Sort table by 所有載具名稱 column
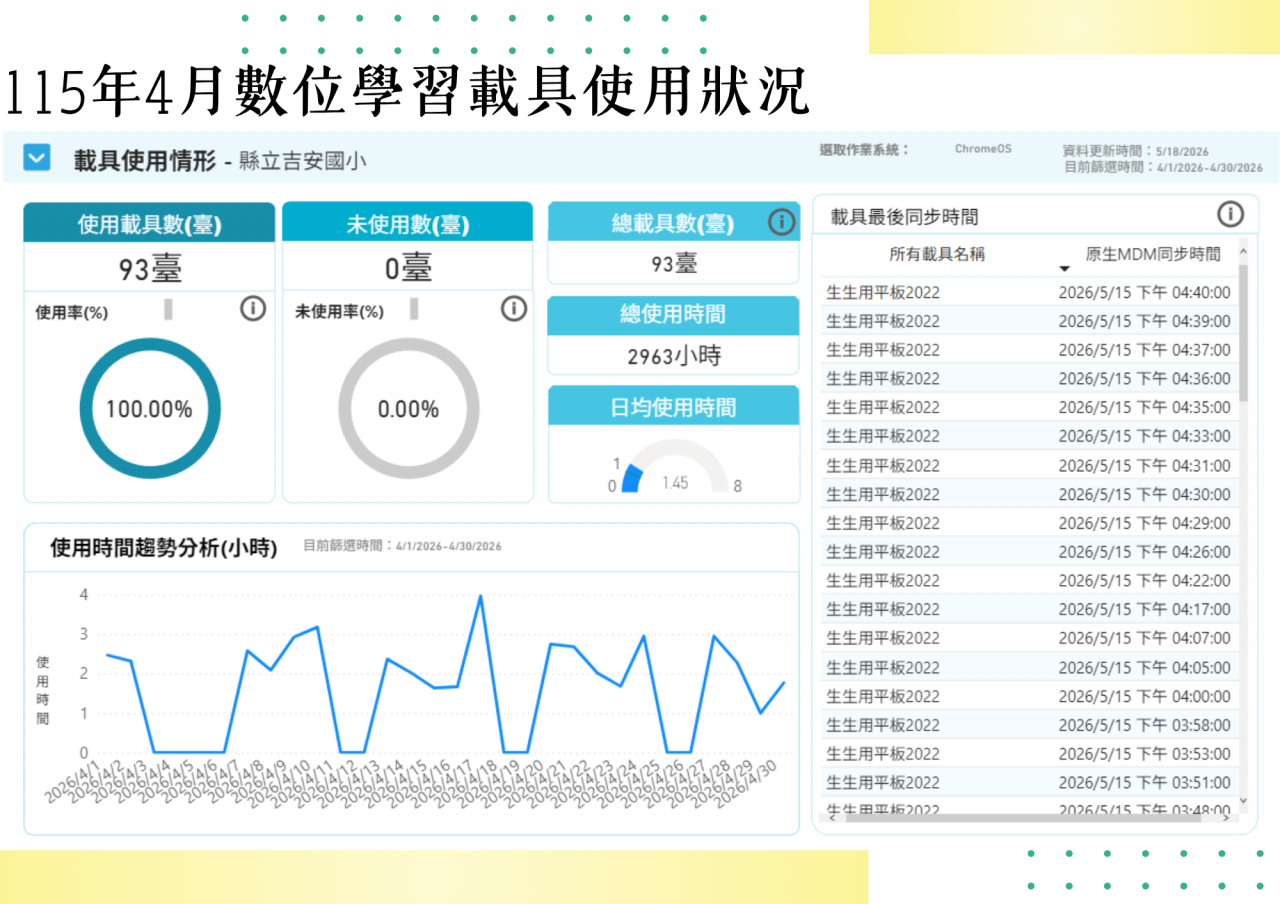1280x904 pixels. pos(937,254)
